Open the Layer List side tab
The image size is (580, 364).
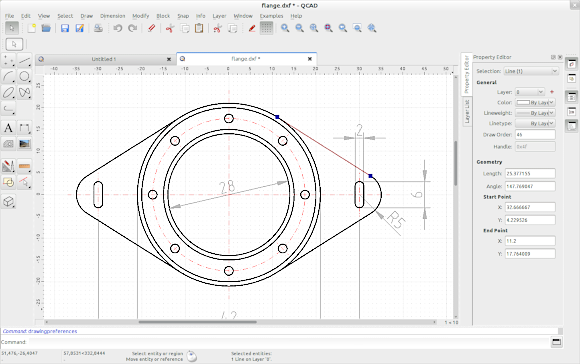(467, 111)
